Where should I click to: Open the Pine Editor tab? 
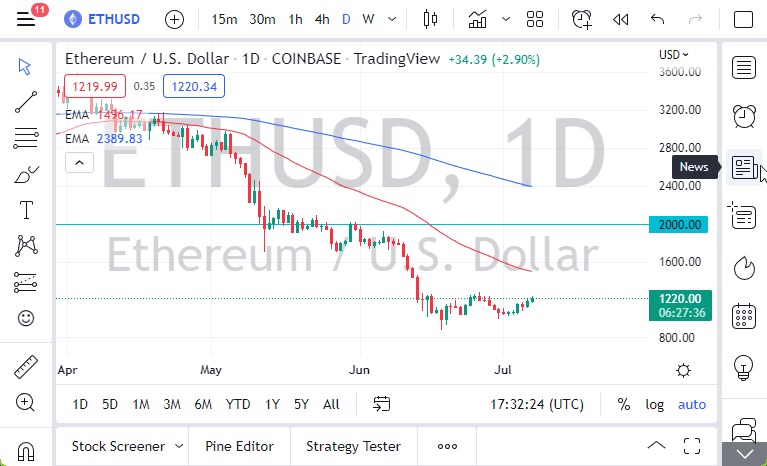240,446
